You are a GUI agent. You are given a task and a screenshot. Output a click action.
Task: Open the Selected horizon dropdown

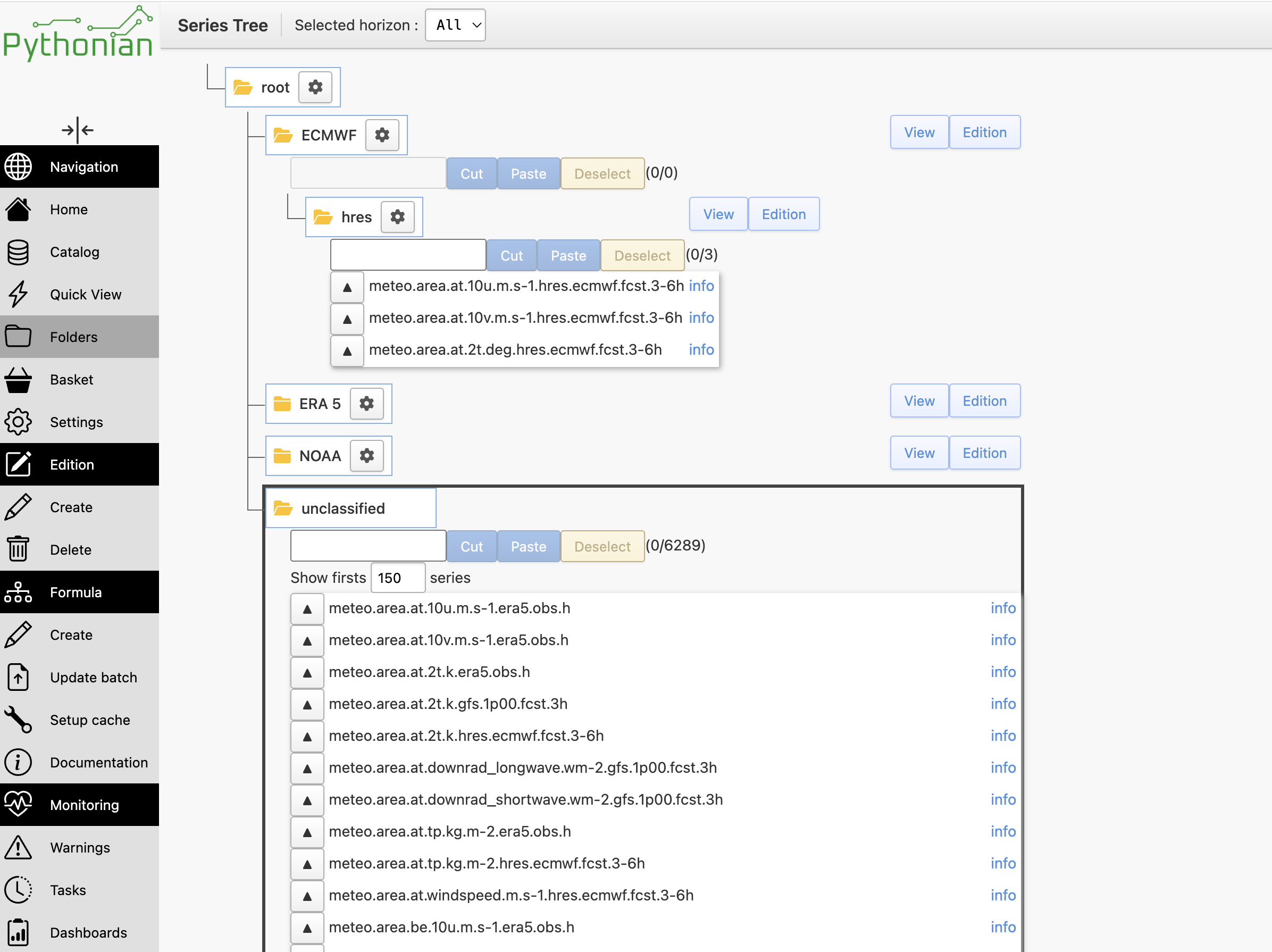point(455,26)
